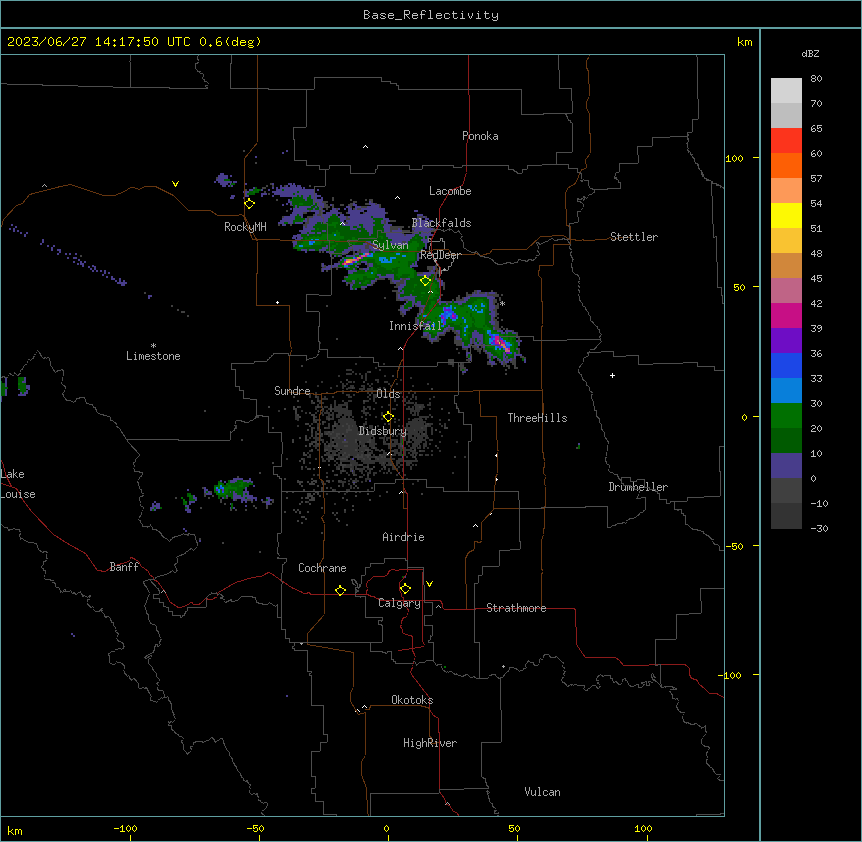Pick the pink 42-45 dBZ legend swatch

coord(786,290)
